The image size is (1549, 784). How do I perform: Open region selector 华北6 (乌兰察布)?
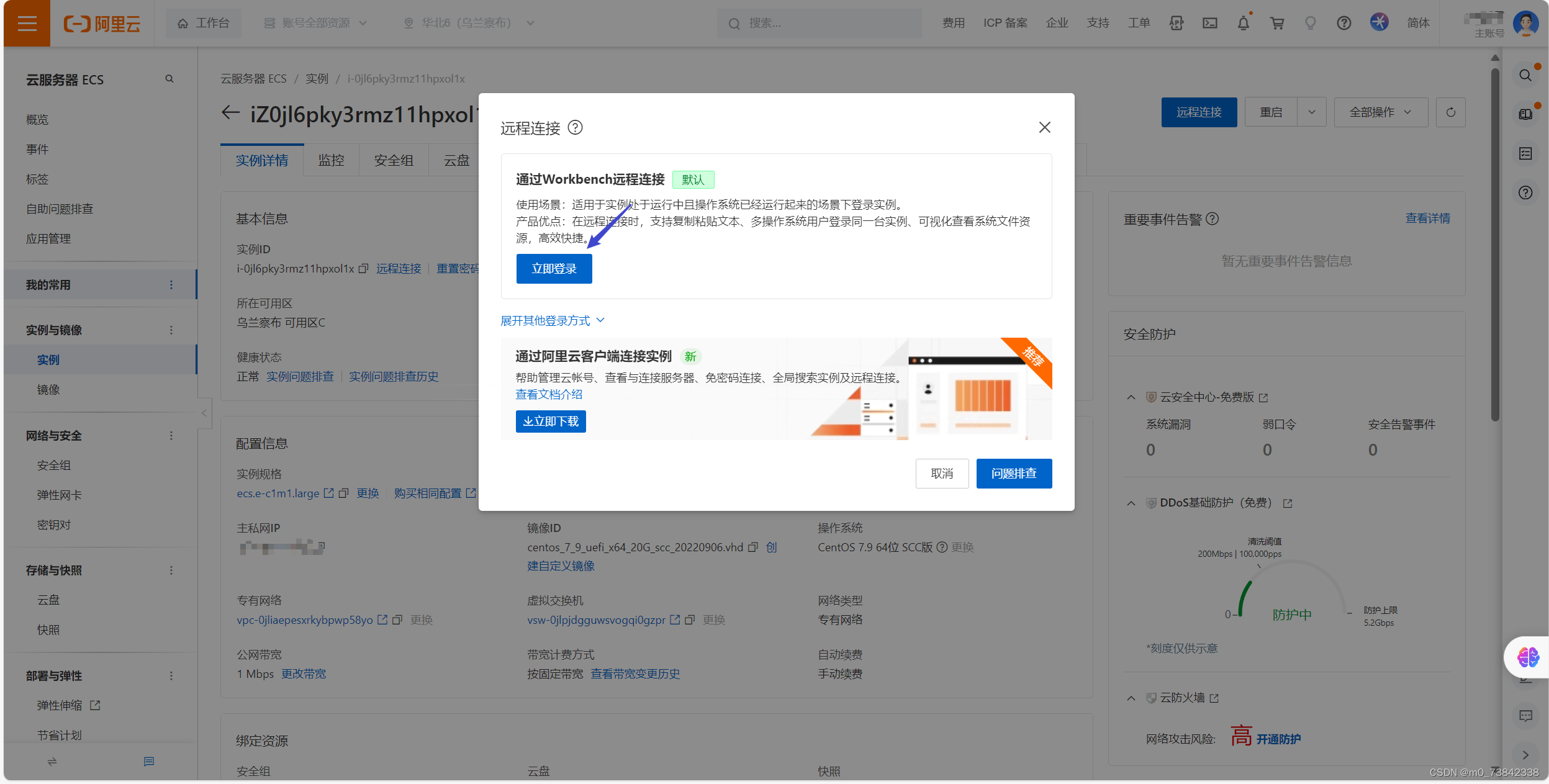tap(469, 24)
